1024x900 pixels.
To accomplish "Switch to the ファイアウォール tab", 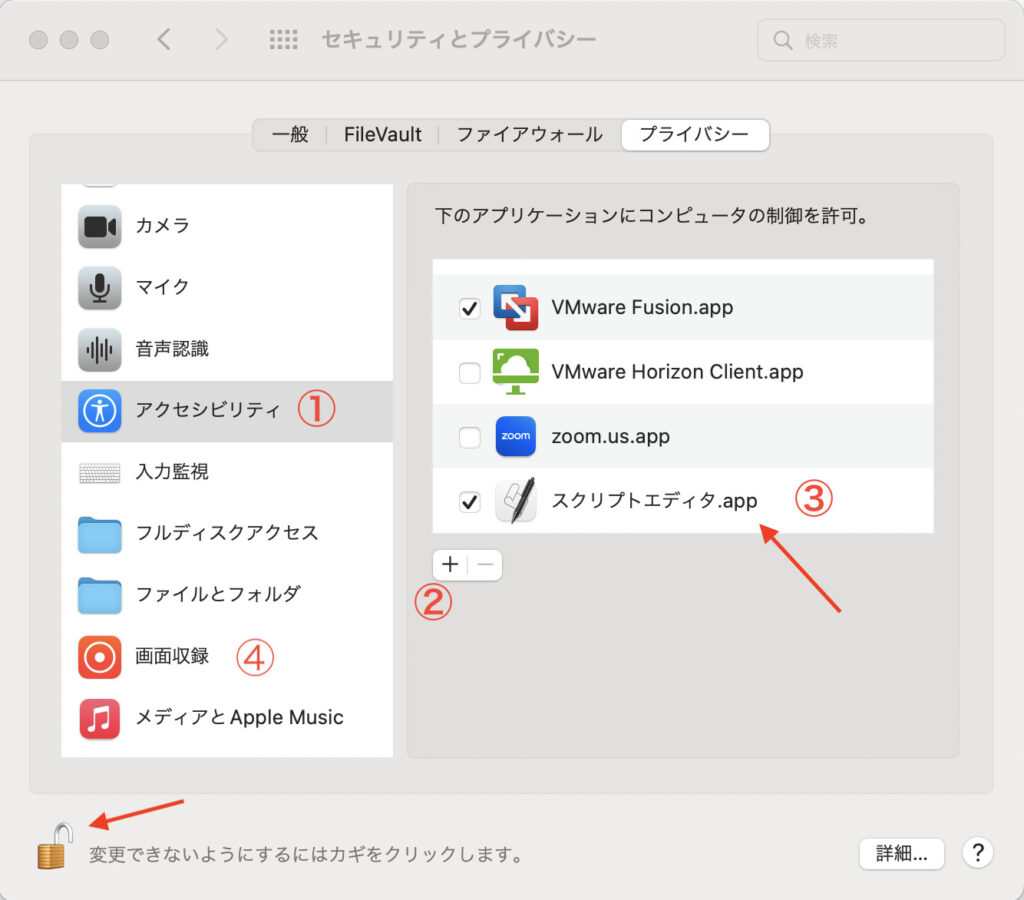I will coord(529,135).
